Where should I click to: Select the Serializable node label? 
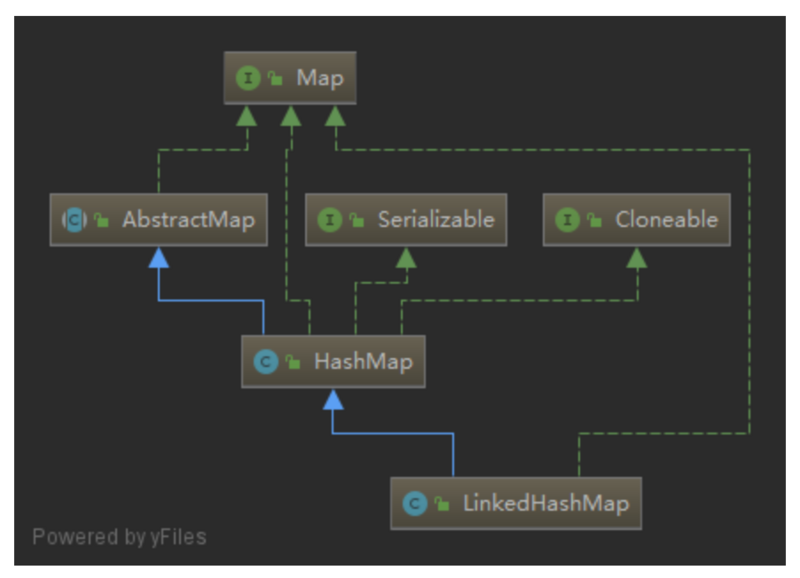[x=435, y=220]
